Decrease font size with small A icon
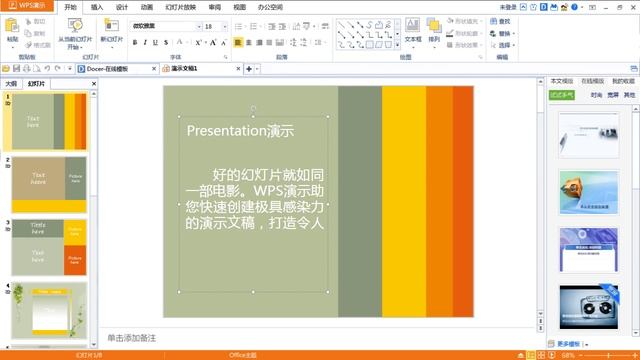 (224, 42)
